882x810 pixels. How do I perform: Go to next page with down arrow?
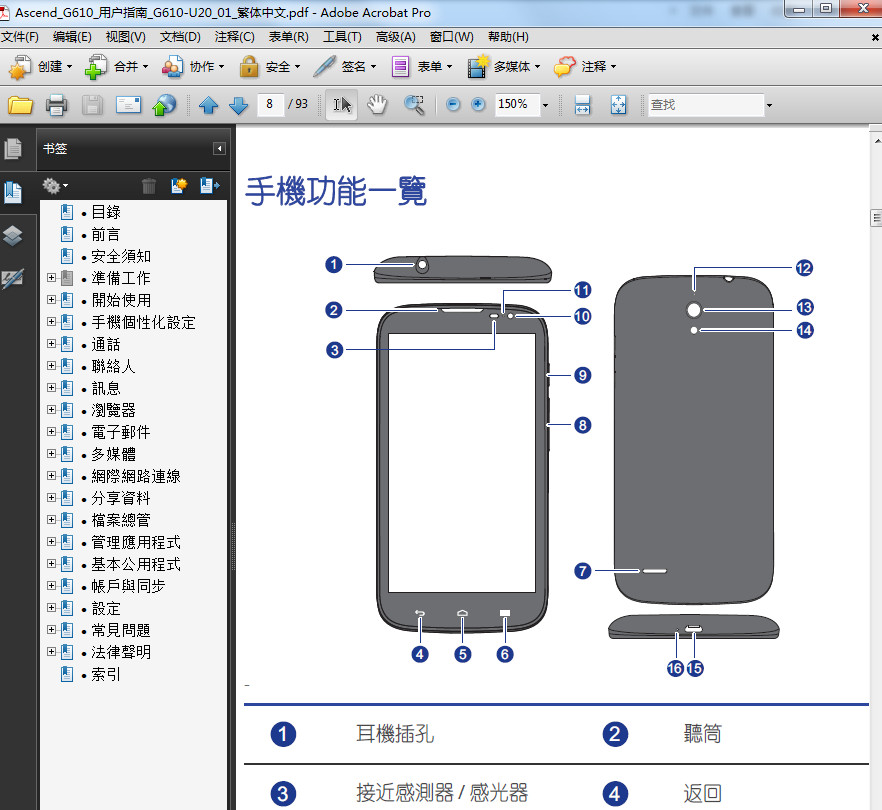coord(238,105)
